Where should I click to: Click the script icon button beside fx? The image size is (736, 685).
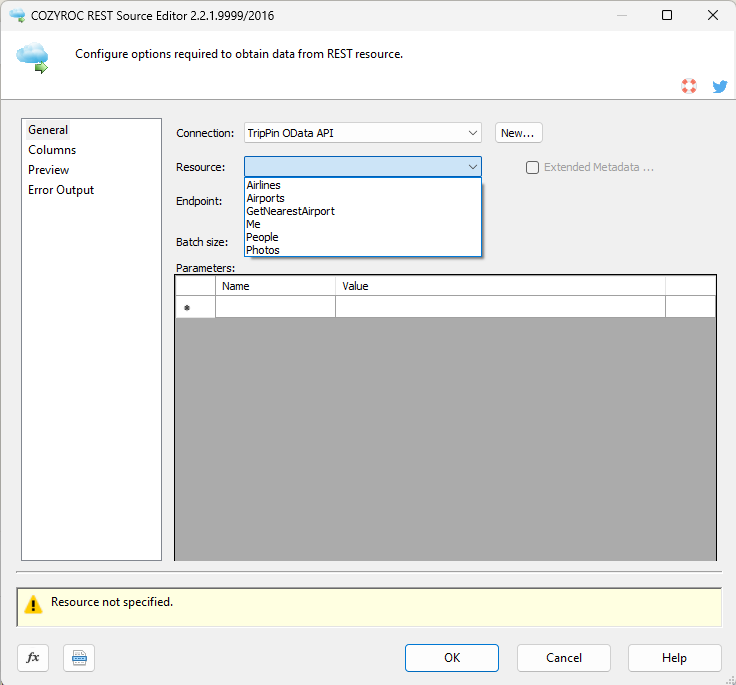tap(79, 658)
